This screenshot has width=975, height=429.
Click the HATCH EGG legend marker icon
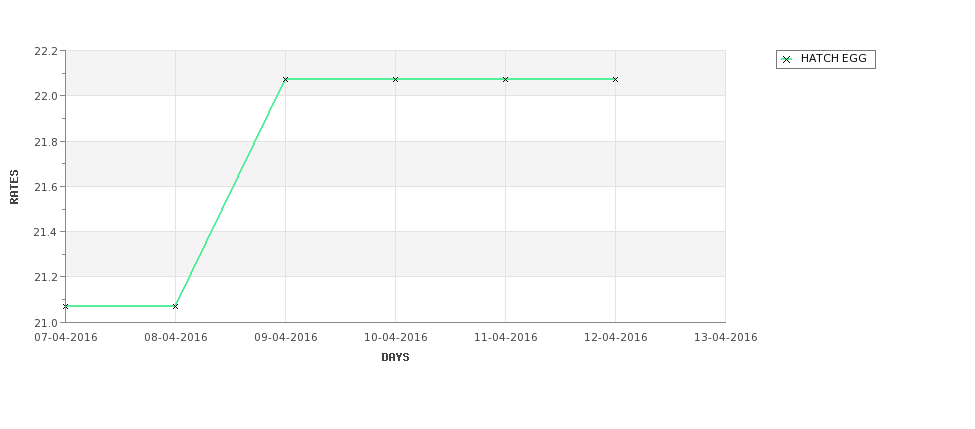[786, 59]
